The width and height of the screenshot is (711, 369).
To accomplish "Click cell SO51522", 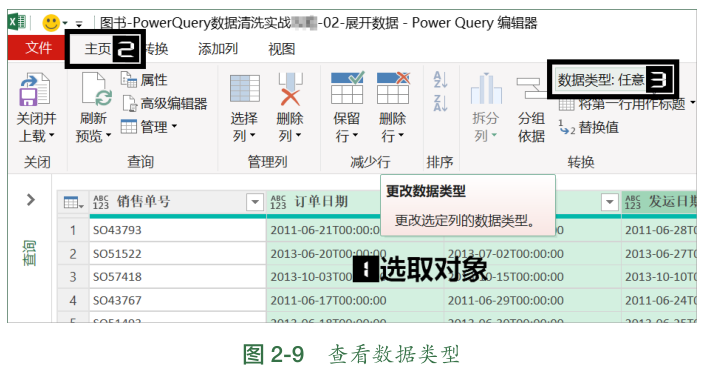I will [x=177, y=254].
